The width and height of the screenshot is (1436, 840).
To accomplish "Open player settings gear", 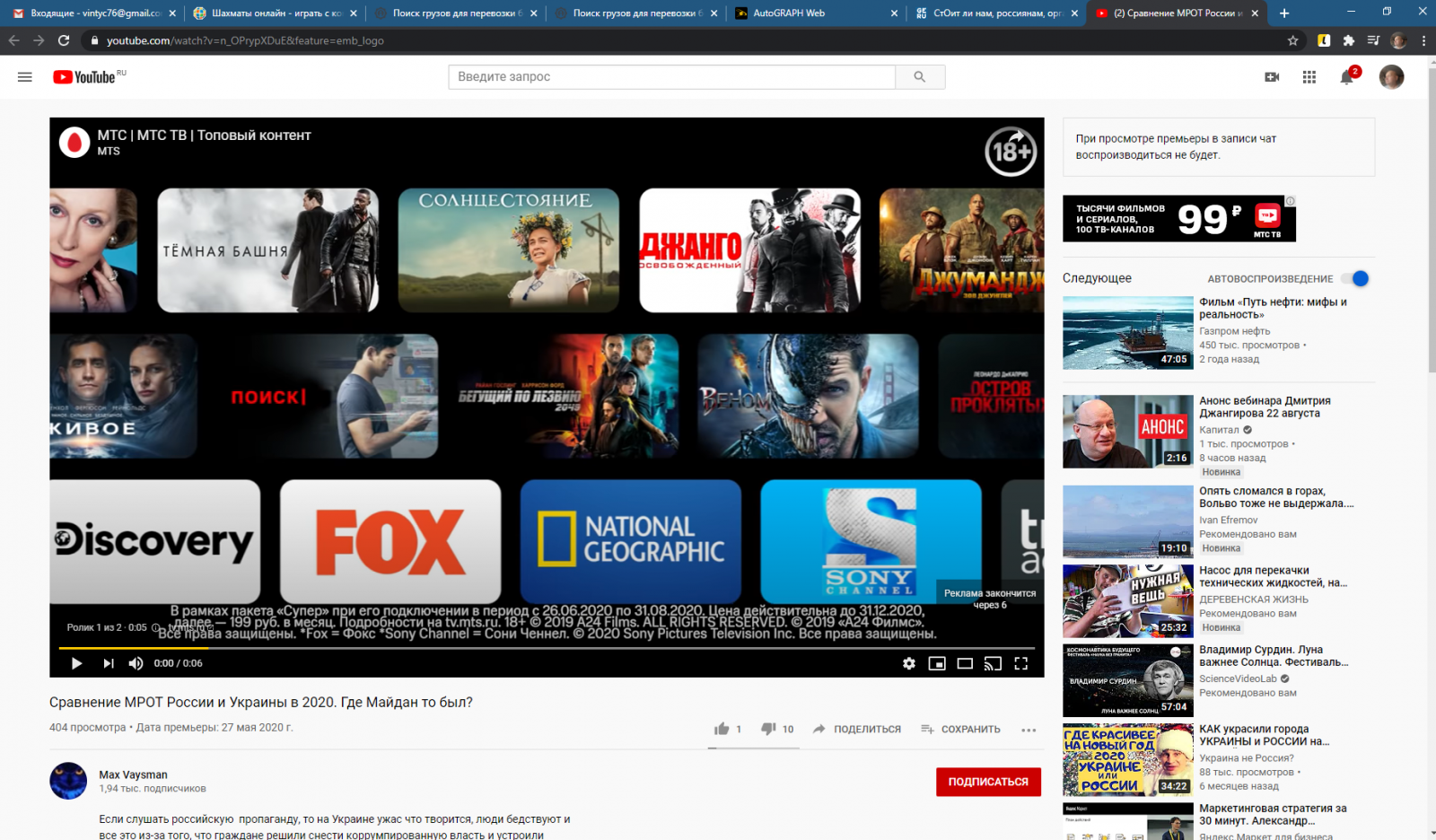I will pos(909,663).
